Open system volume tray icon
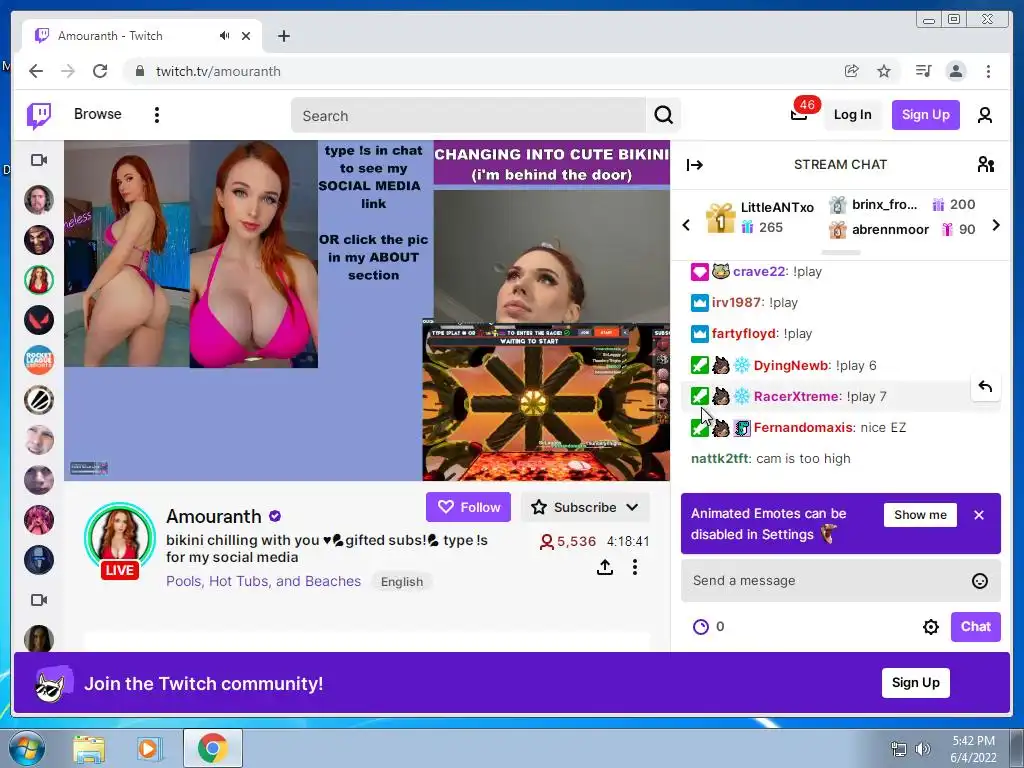Screen dimensions: 1024x768 pyautogui.click(x=923, y=749)
